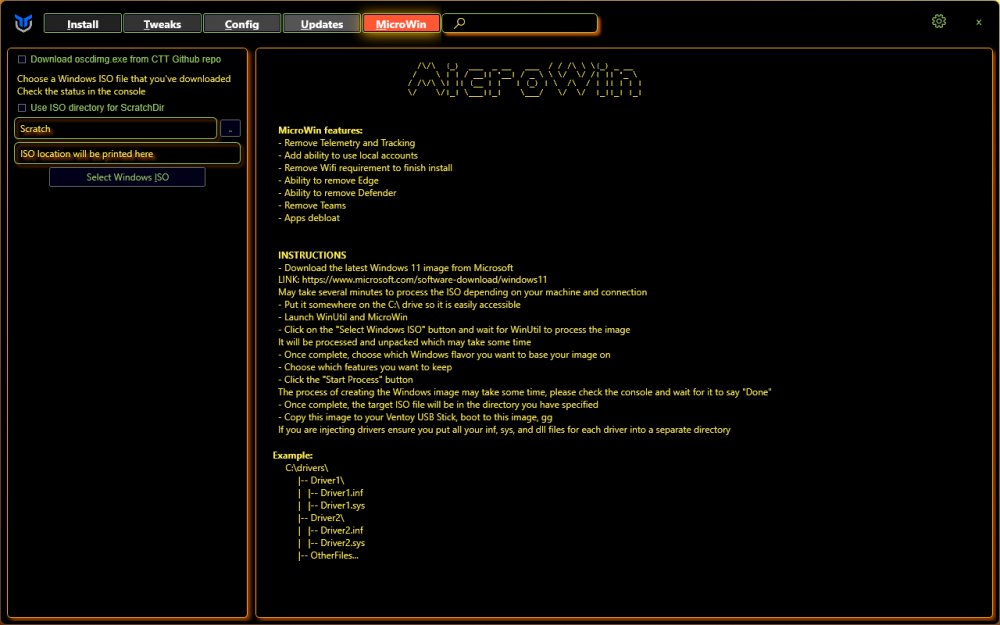
Task: Click 'Ability to remove Edge' line
Action: [328, 180]
